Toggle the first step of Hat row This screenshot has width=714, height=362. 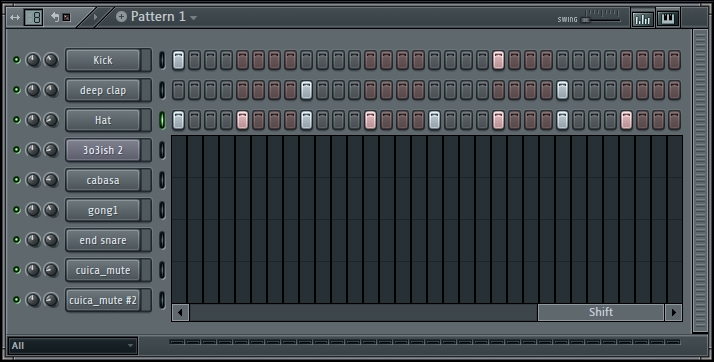[x=178, y=120]
